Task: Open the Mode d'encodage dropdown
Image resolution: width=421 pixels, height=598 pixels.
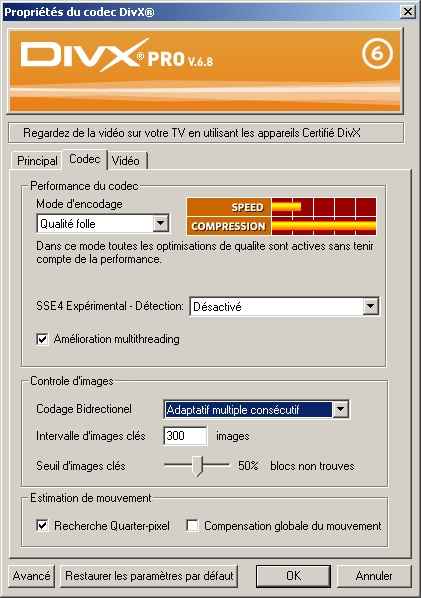Action: point(161,223)
